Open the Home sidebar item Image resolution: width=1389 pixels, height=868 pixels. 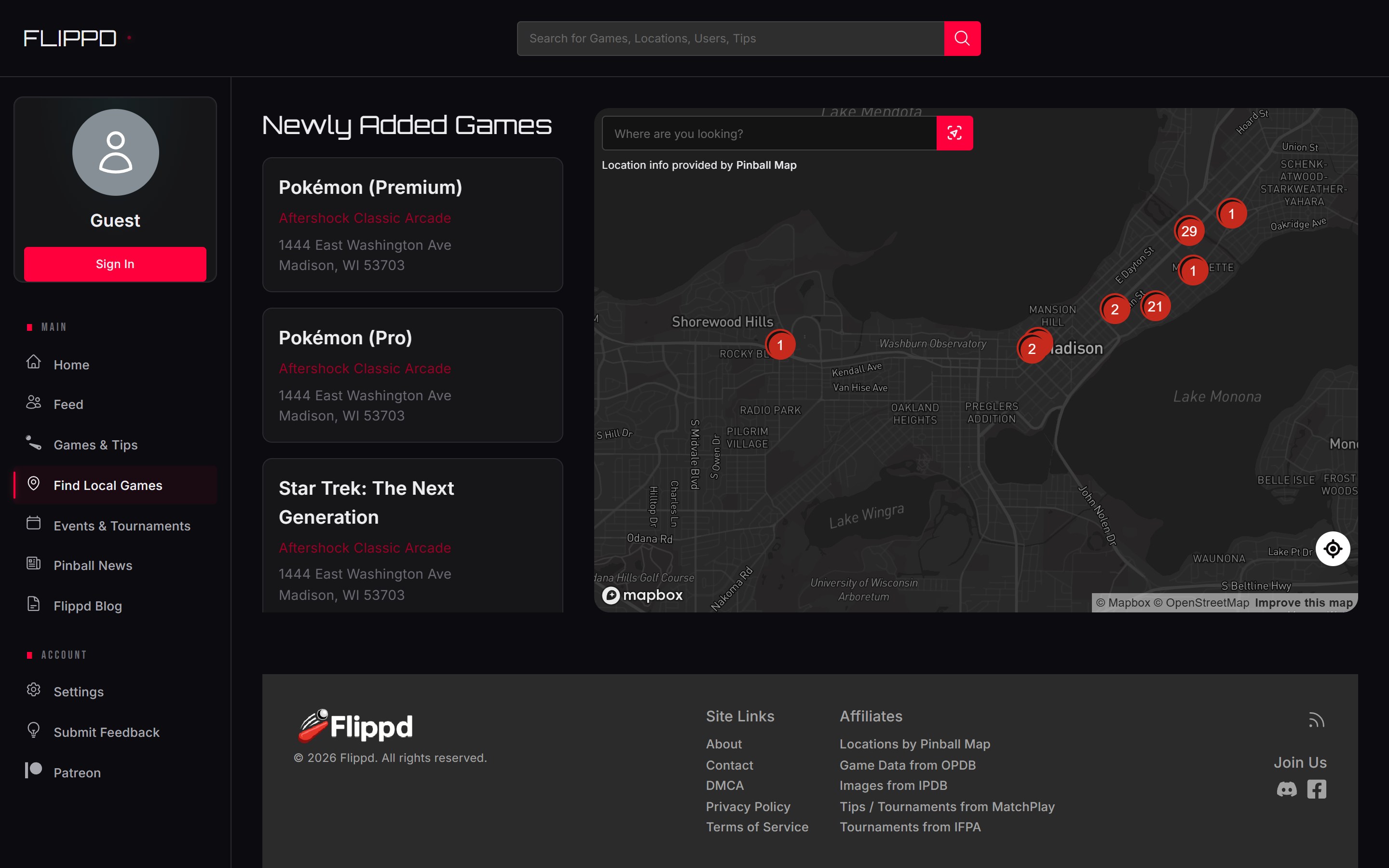[x=115, y=365]
